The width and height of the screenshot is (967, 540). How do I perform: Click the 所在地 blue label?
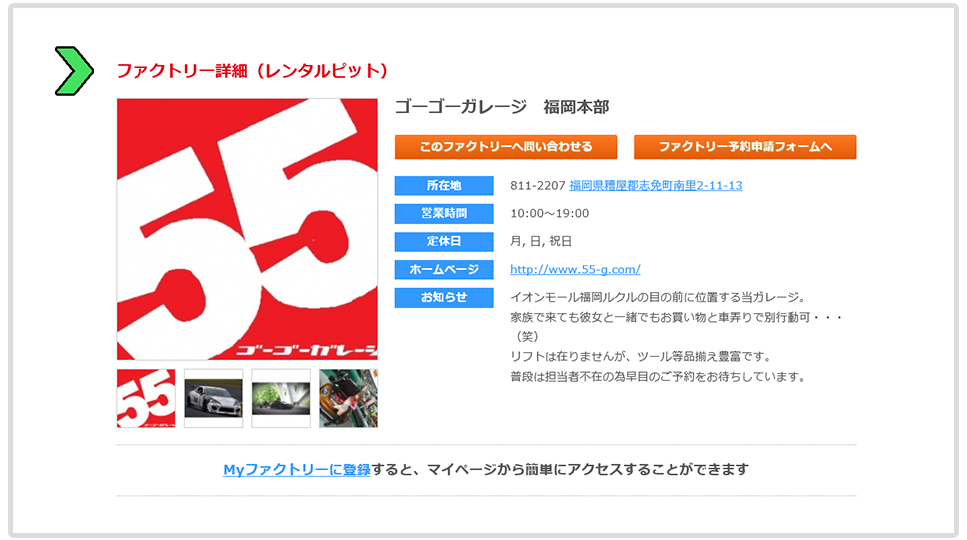(x=444, y=186)
